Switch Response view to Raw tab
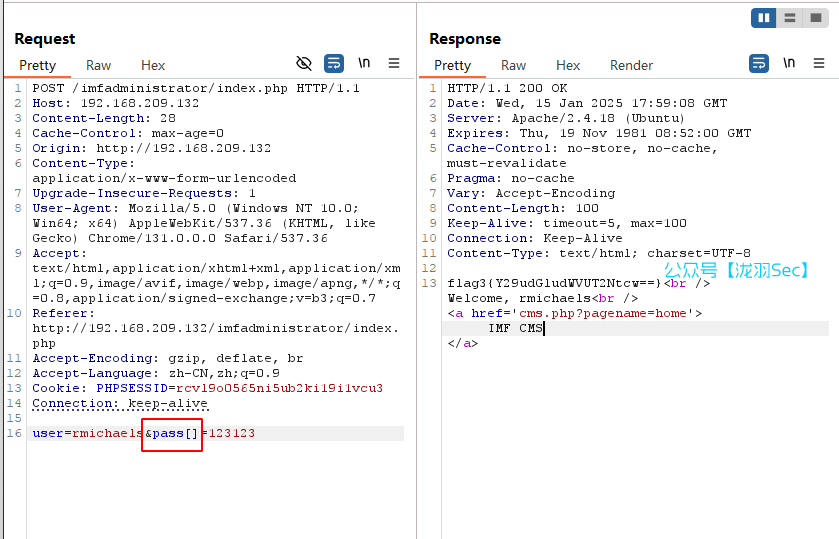This screenshot has width=839, height=539. point(513,65)
